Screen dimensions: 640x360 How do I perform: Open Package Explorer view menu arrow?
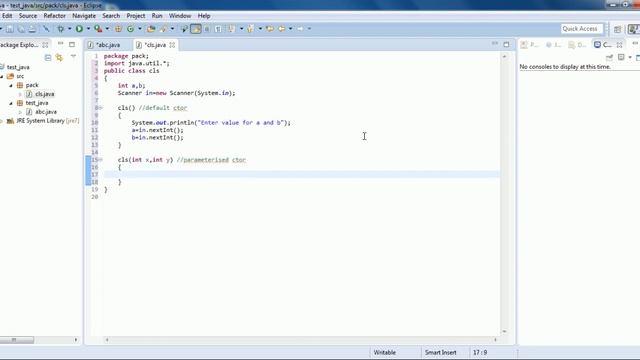73,57
